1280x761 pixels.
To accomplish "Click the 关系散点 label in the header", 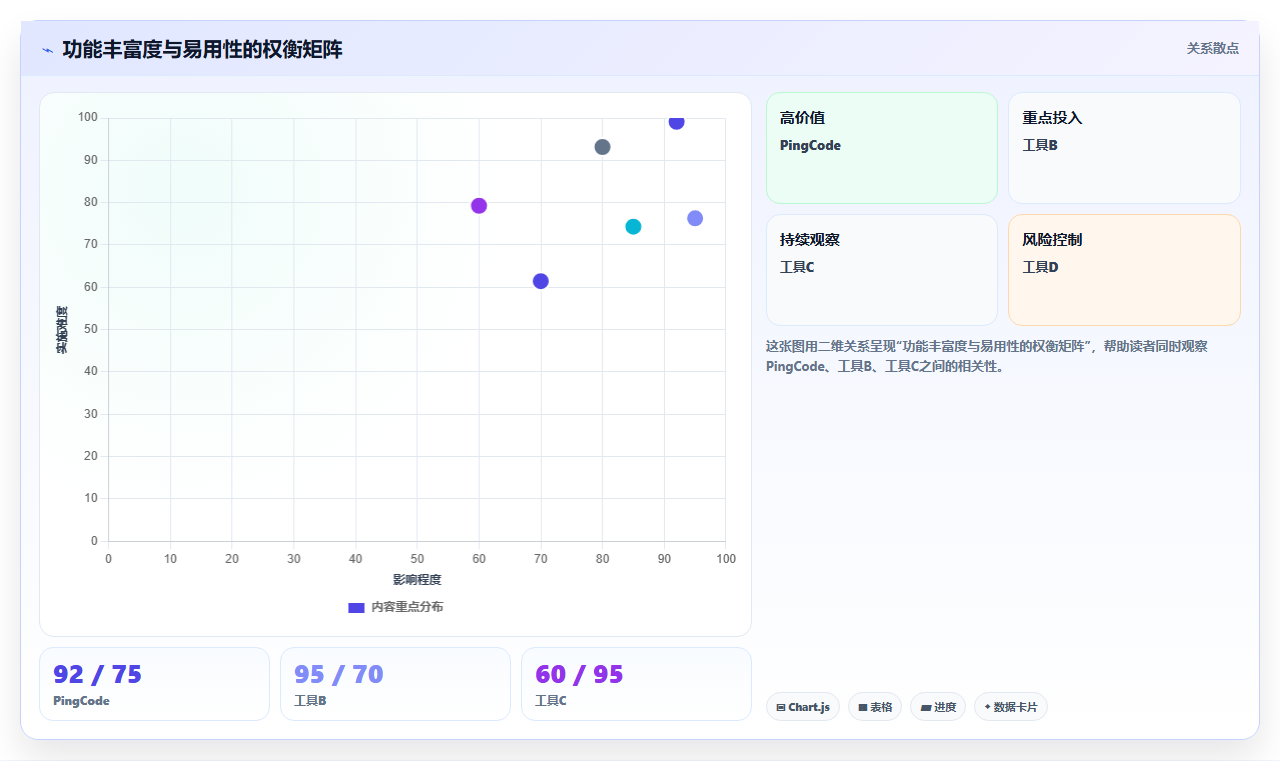I will pyautogui.click(x=1212, y=48).
